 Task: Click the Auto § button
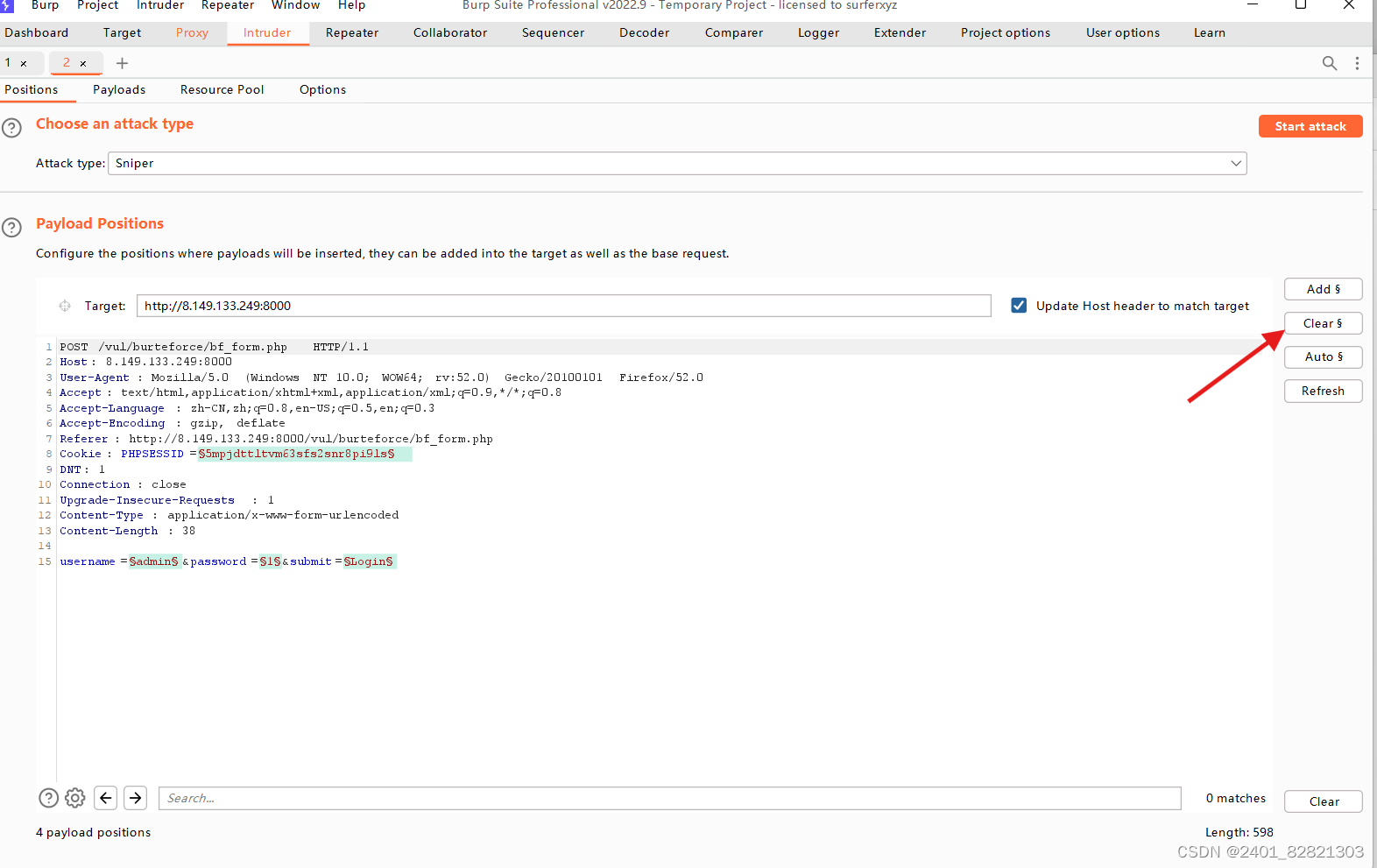click(x=1324, y=356)
